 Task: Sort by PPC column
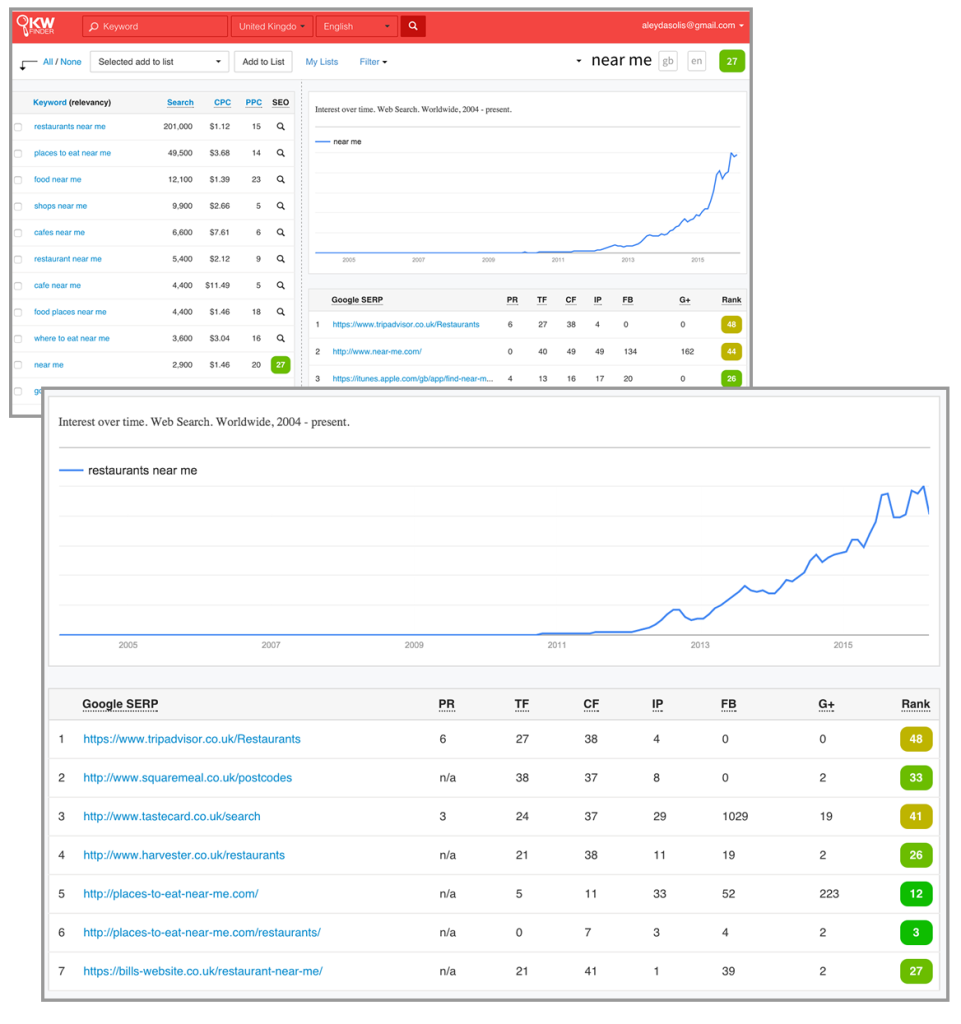pos(253,103)
